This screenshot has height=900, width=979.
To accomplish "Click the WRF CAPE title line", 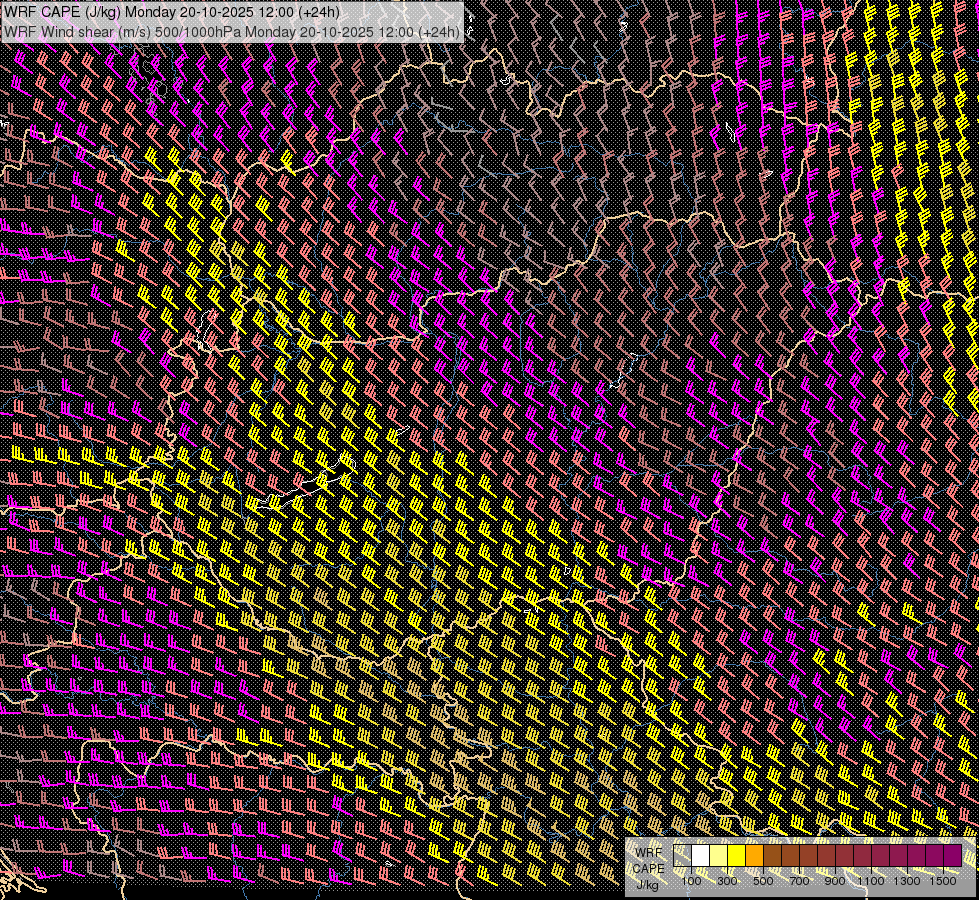I will pyautogui.click(x=172, y=12).
